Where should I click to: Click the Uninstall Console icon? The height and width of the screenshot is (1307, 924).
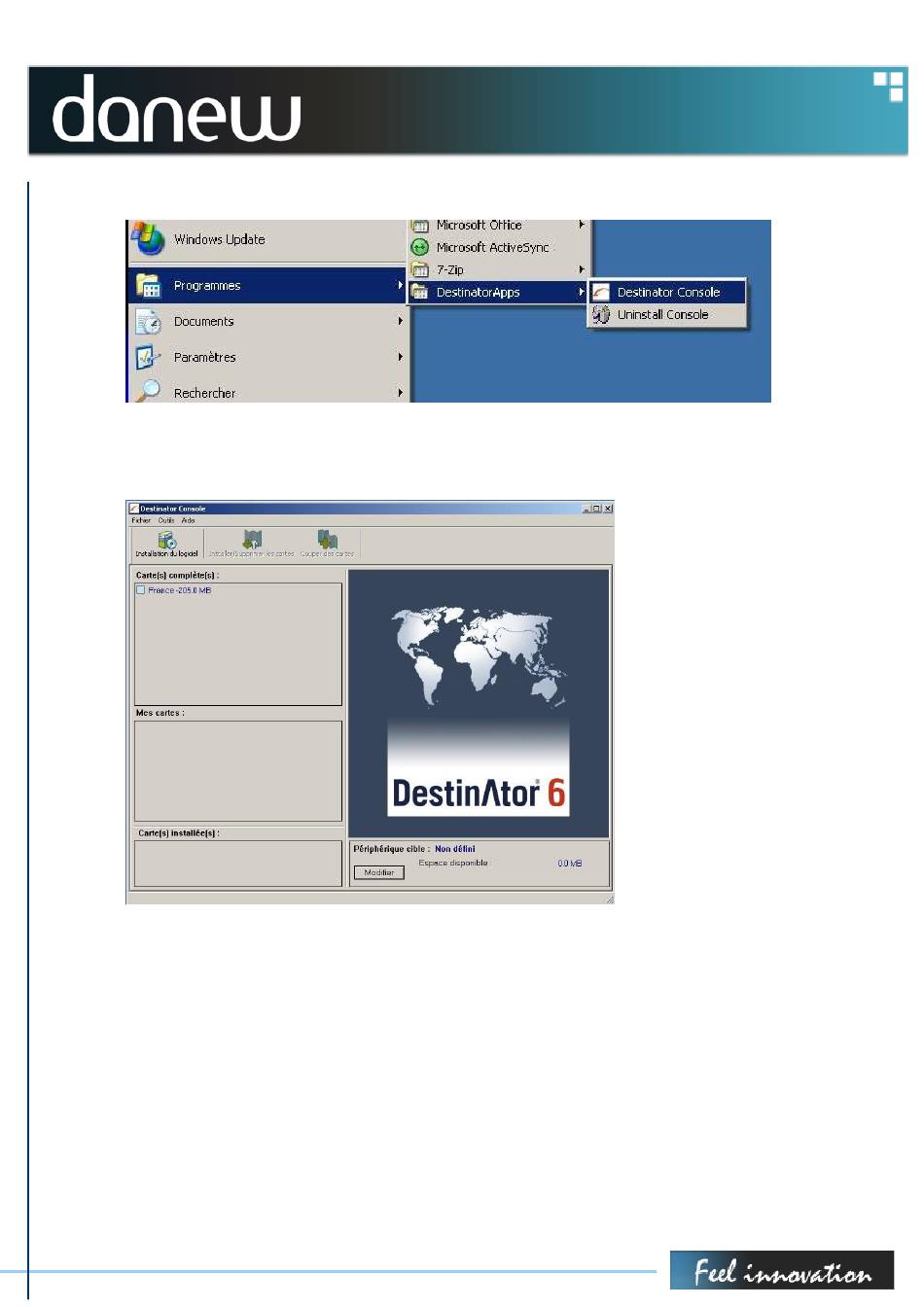[x=601, y=314]
